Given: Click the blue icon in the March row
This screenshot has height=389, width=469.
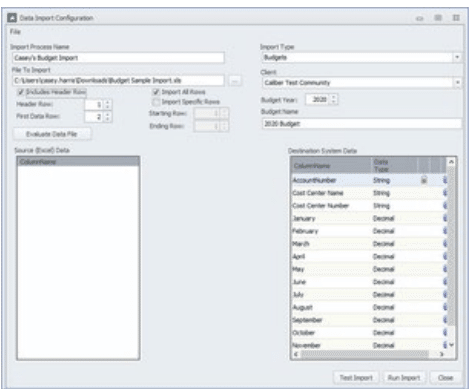Looking at the screenshot, I should coord(445,243).
